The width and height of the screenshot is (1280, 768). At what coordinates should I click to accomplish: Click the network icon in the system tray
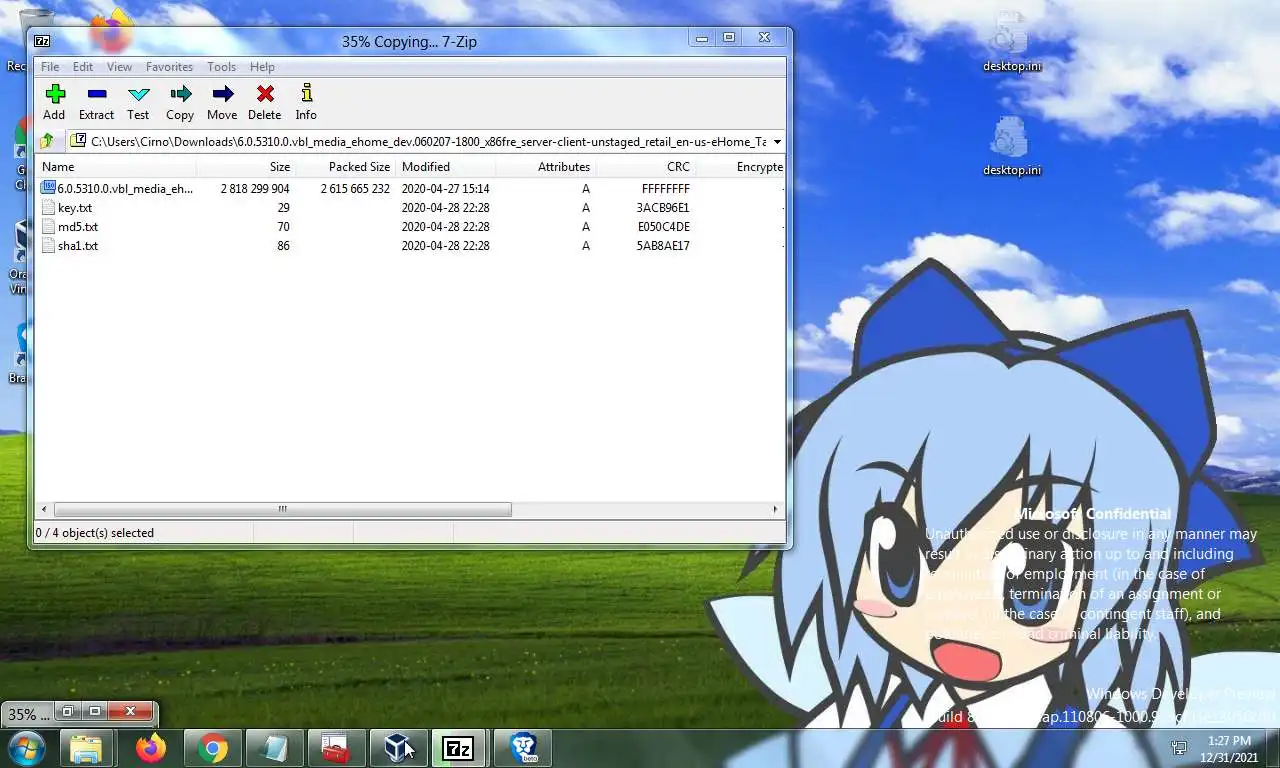(x=1179, y=748)
